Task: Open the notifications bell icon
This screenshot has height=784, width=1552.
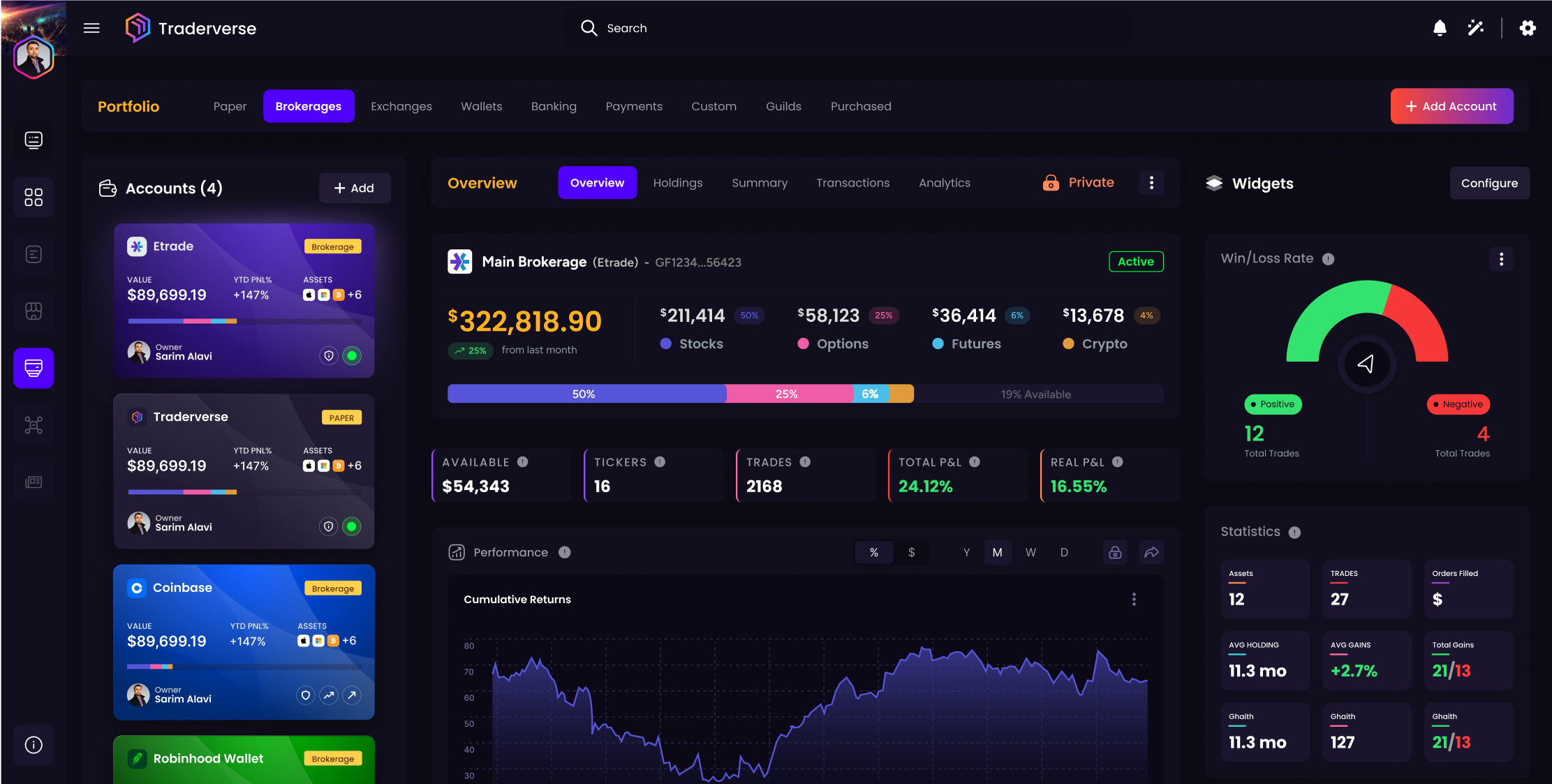Action: [x=1438, y=28]
